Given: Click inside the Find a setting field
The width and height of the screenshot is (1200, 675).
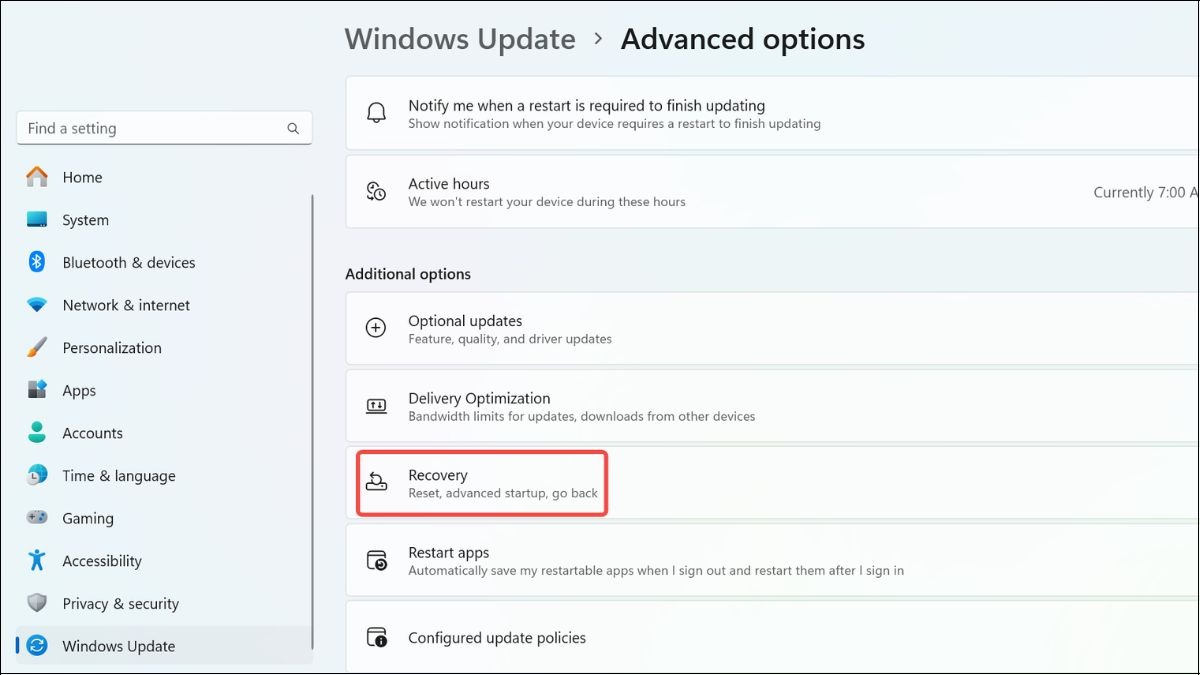Looking at the screenshot, I should pos(164,128).
